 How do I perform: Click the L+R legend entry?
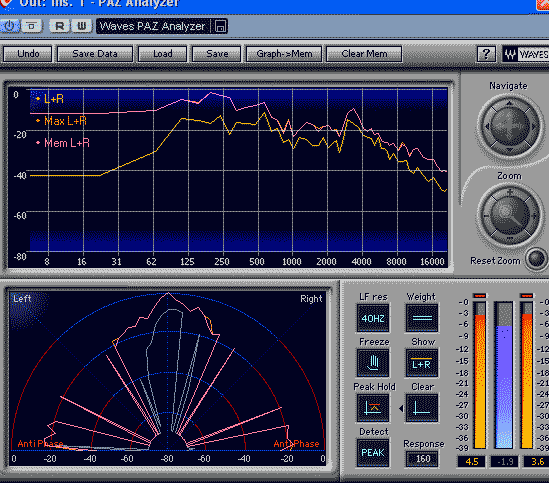point(50,99)
